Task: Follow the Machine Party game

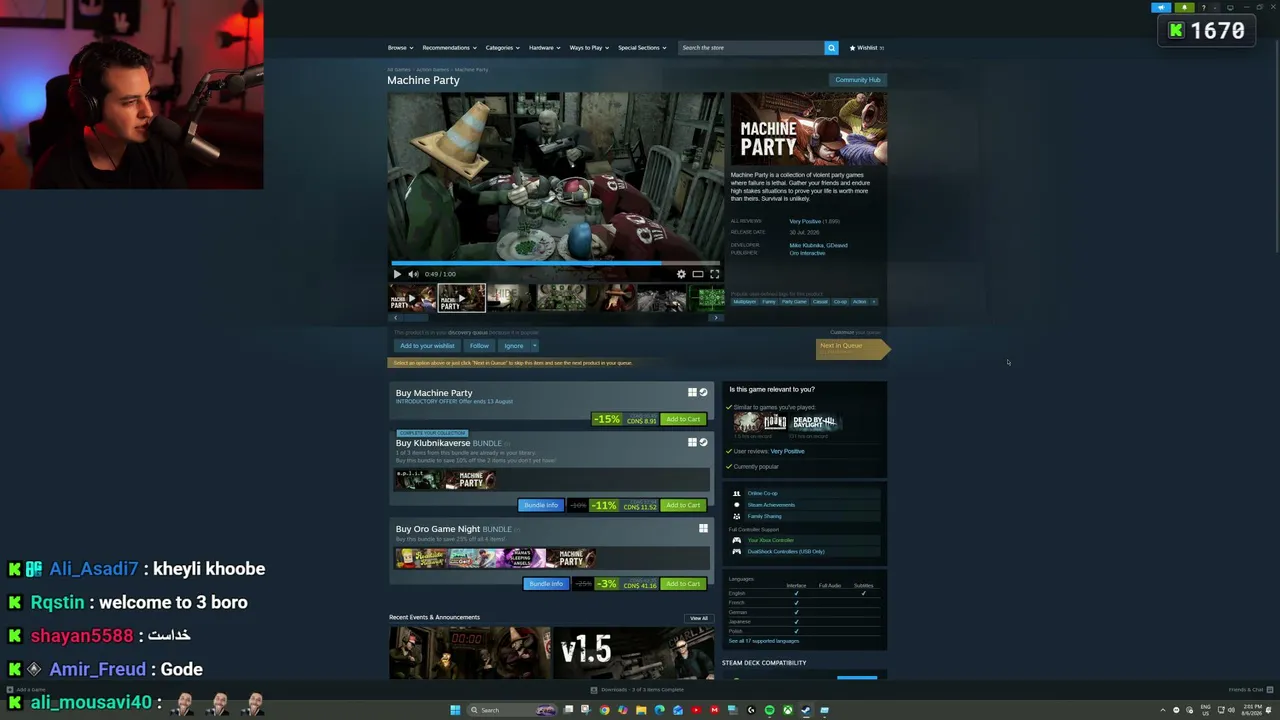Action: point(479,346)
